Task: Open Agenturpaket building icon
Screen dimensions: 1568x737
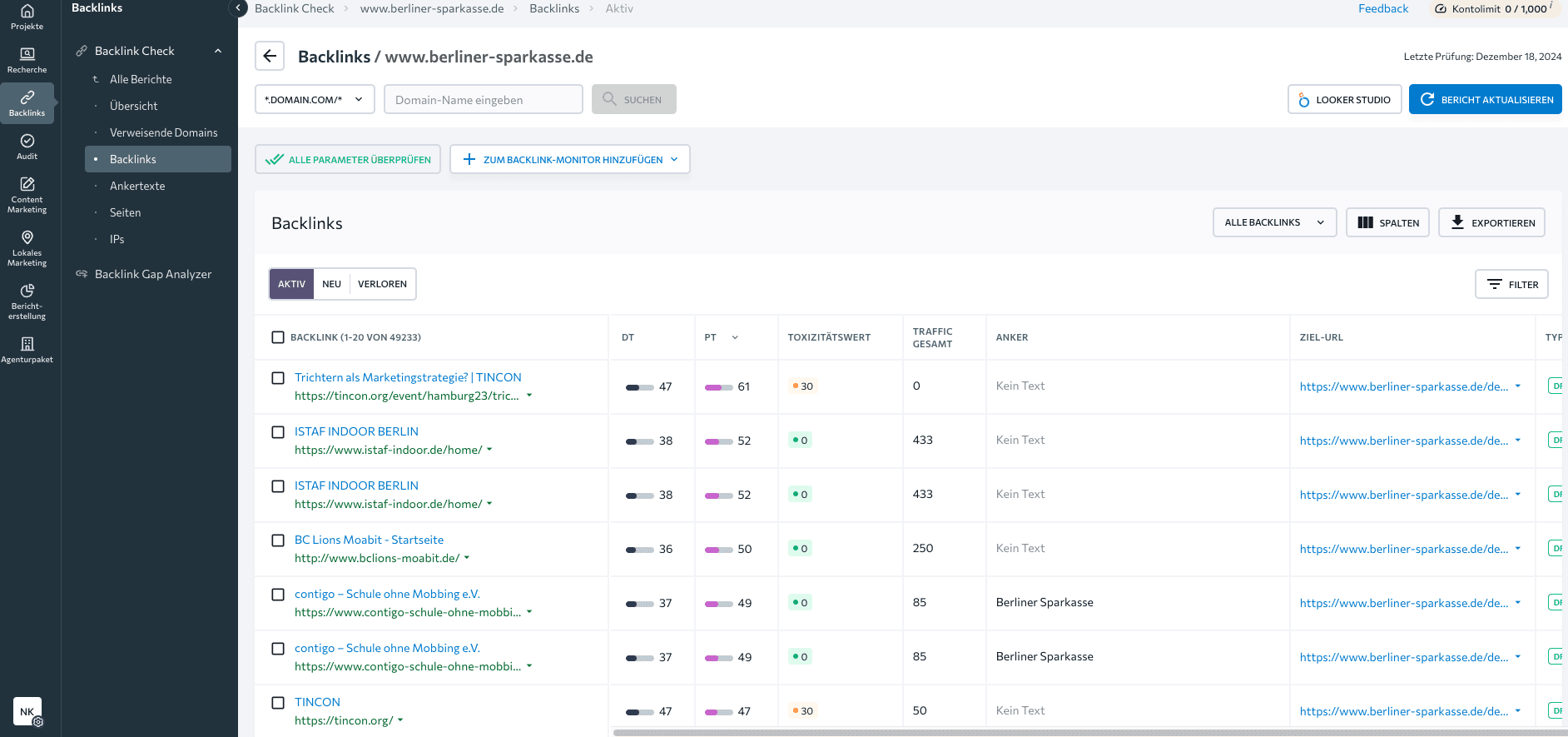Action: (27, 344)
